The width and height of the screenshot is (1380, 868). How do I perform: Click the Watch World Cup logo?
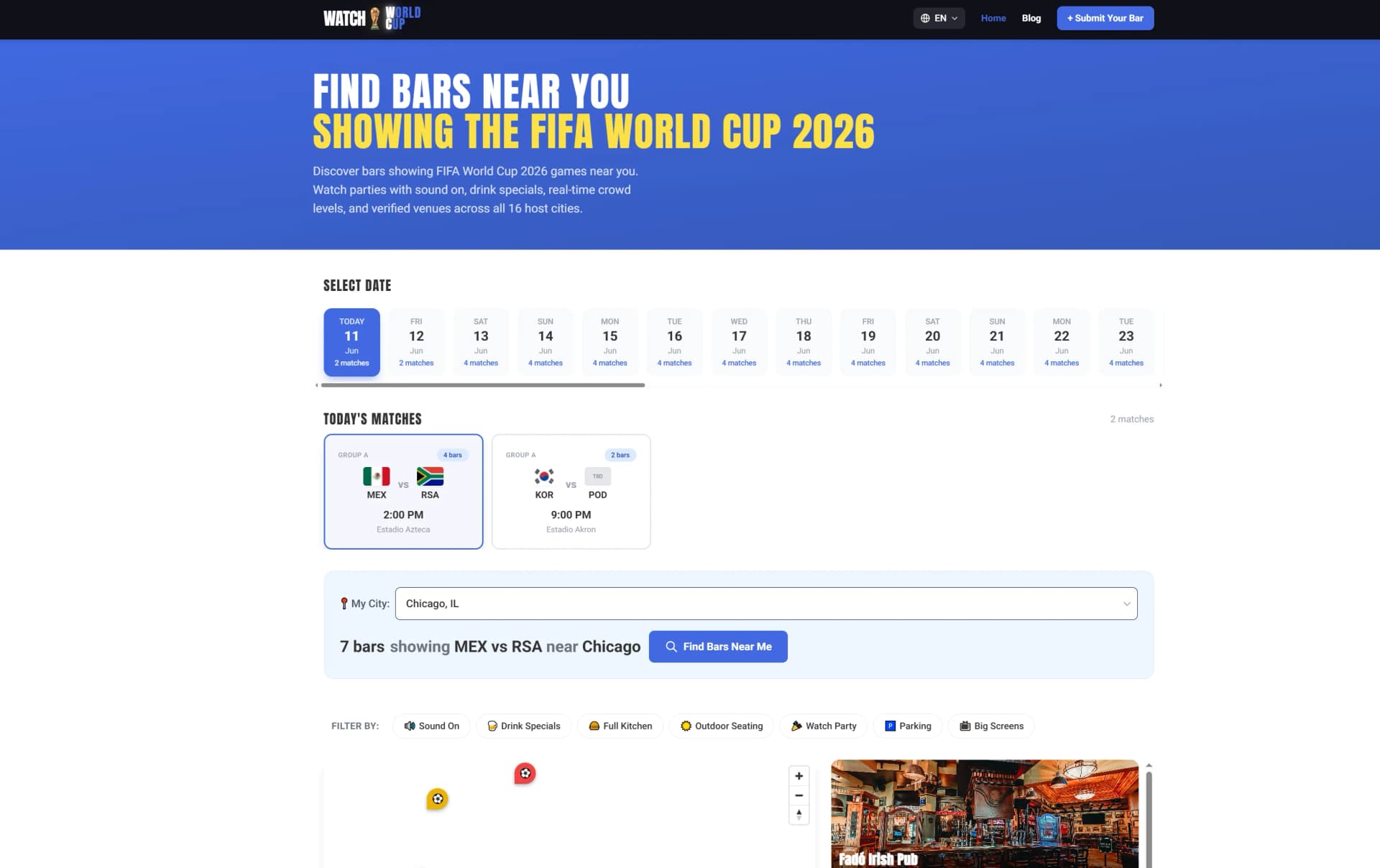[x=372, y=18]
